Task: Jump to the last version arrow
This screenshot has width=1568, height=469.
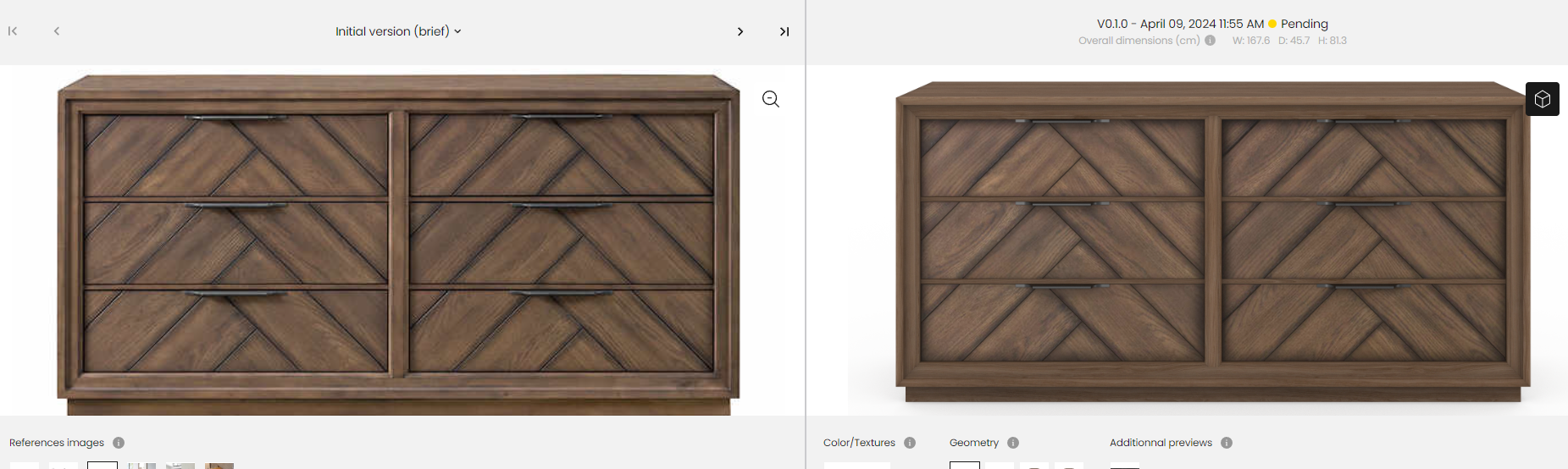Action: (784, 31)
